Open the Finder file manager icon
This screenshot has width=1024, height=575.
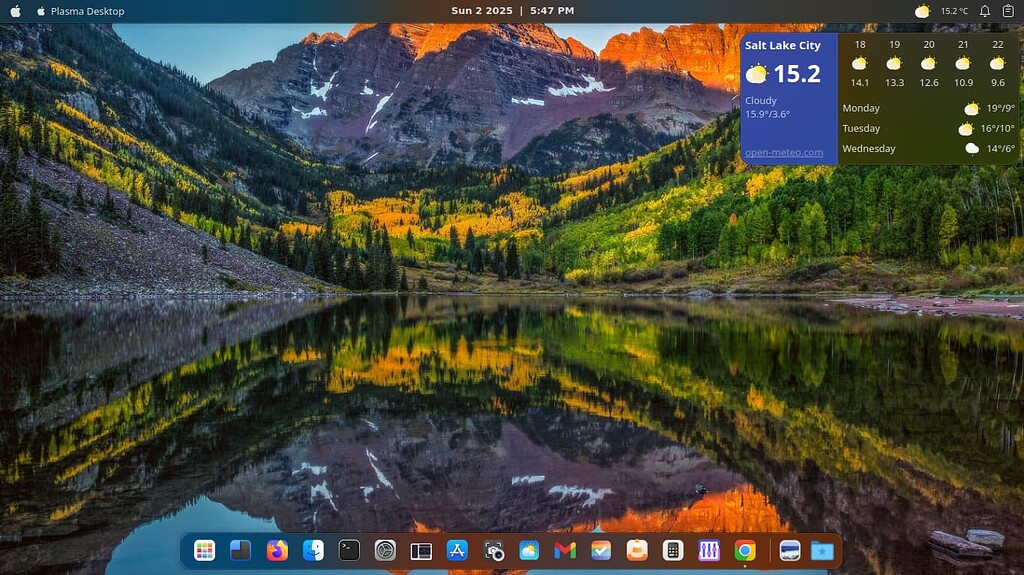[313, 550]
